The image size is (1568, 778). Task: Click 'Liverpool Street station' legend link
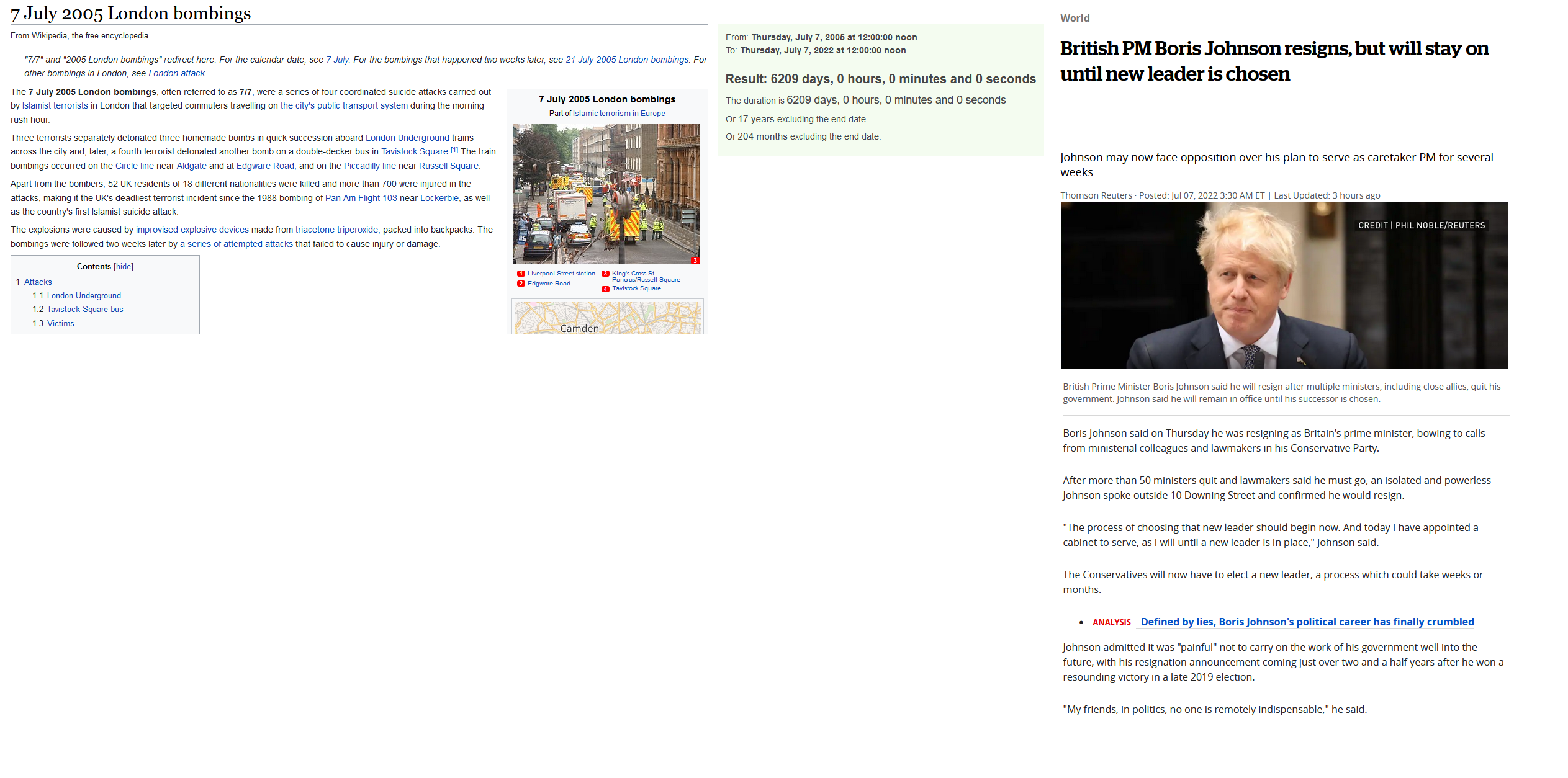click(561, 274)
